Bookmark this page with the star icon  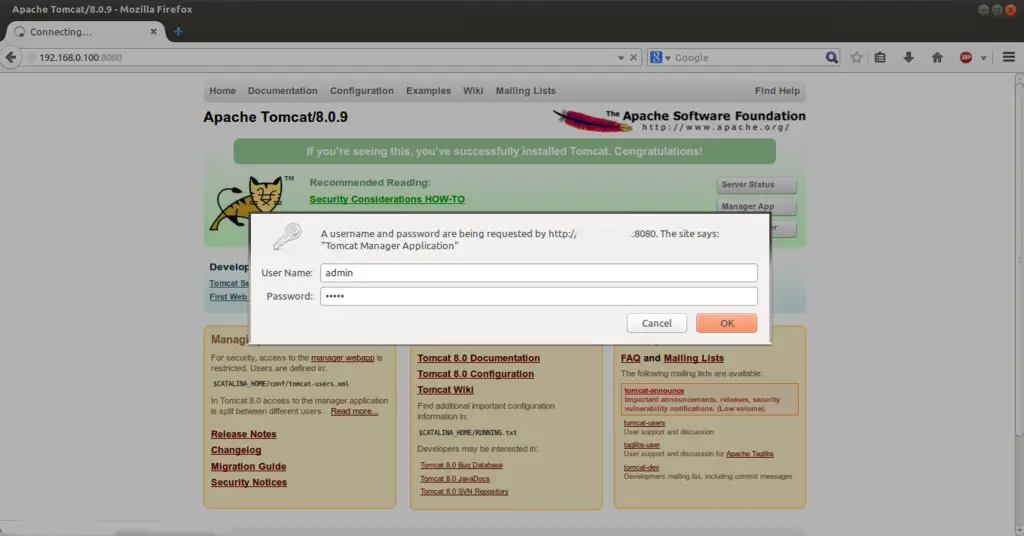pyautogui.click(x=856, y=57)
